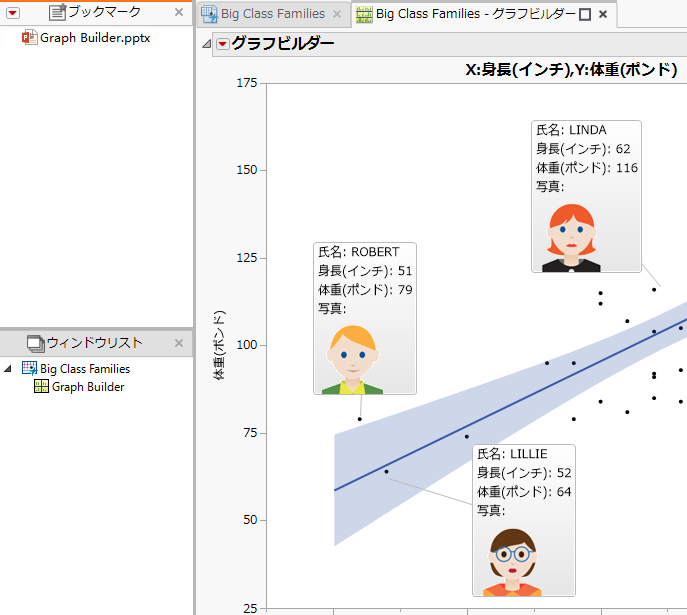Open the グラフビルダー red triangle menu
The width and height of the screenshot is (687, 615).
tap(223, 44)
